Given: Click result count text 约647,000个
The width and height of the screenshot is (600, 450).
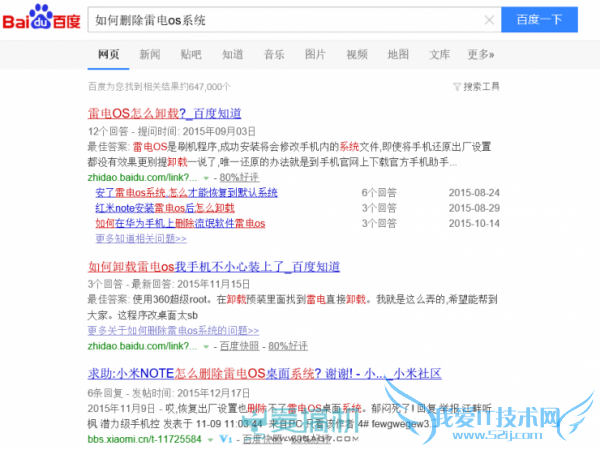Looking at the screenshot, I should tap(204, 87).
